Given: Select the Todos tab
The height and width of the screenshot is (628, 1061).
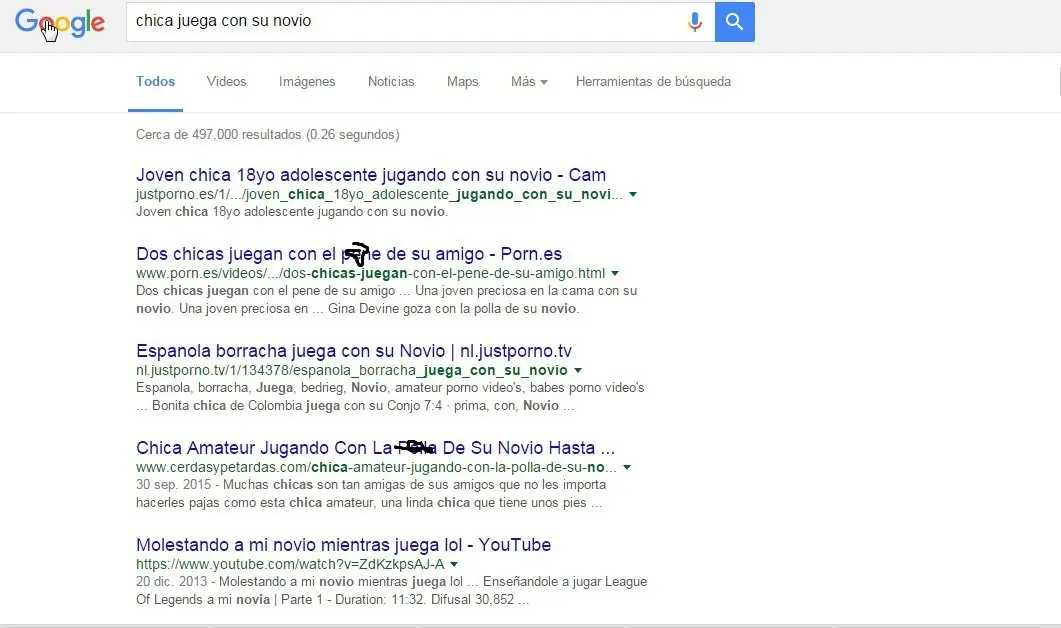Looking at the screenshot, I should 155,82.
